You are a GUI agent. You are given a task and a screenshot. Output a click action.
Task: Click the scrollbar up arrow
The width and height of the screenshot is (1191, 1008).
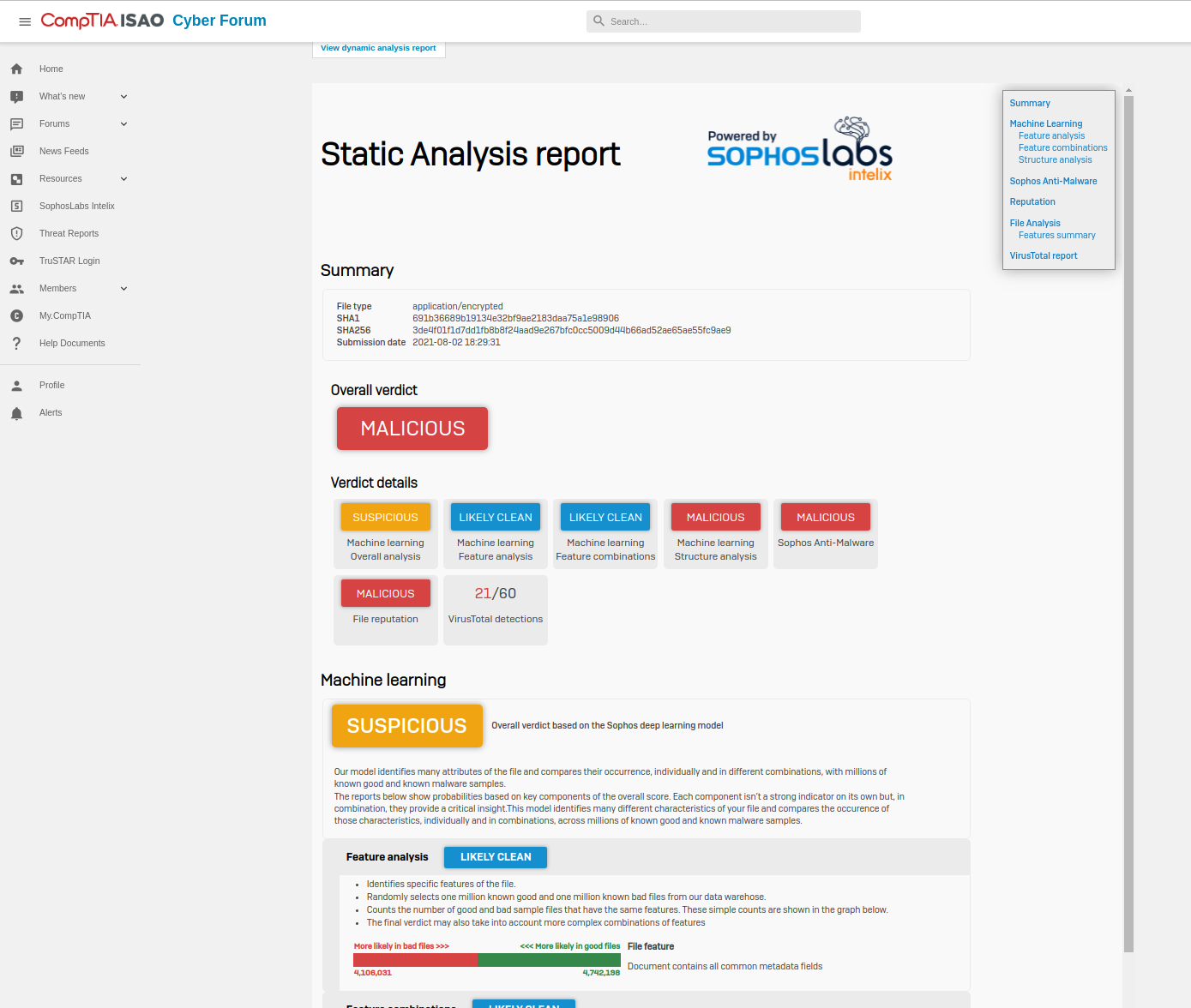pos(1128,90)
